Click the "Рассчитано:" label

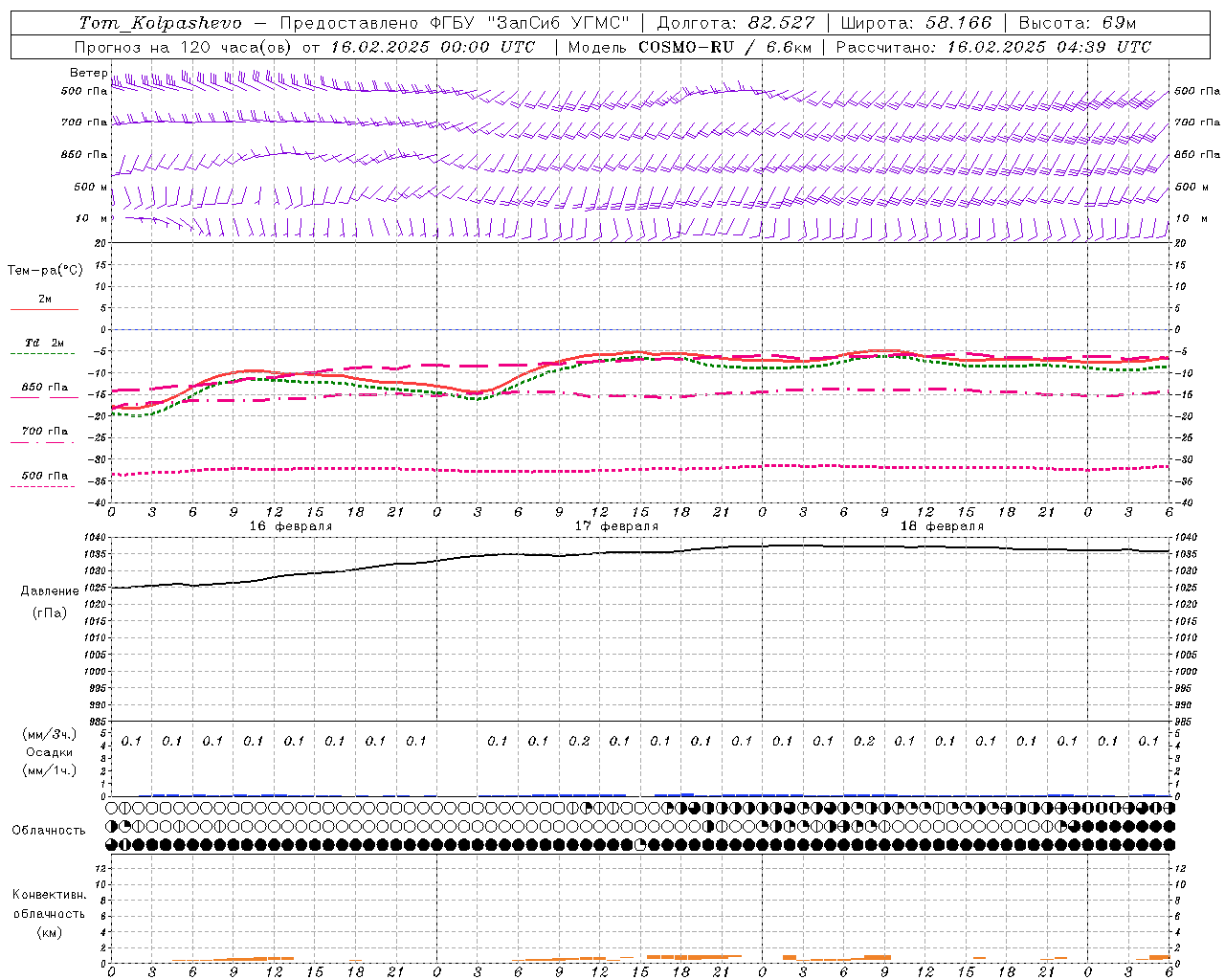point(886,47)
